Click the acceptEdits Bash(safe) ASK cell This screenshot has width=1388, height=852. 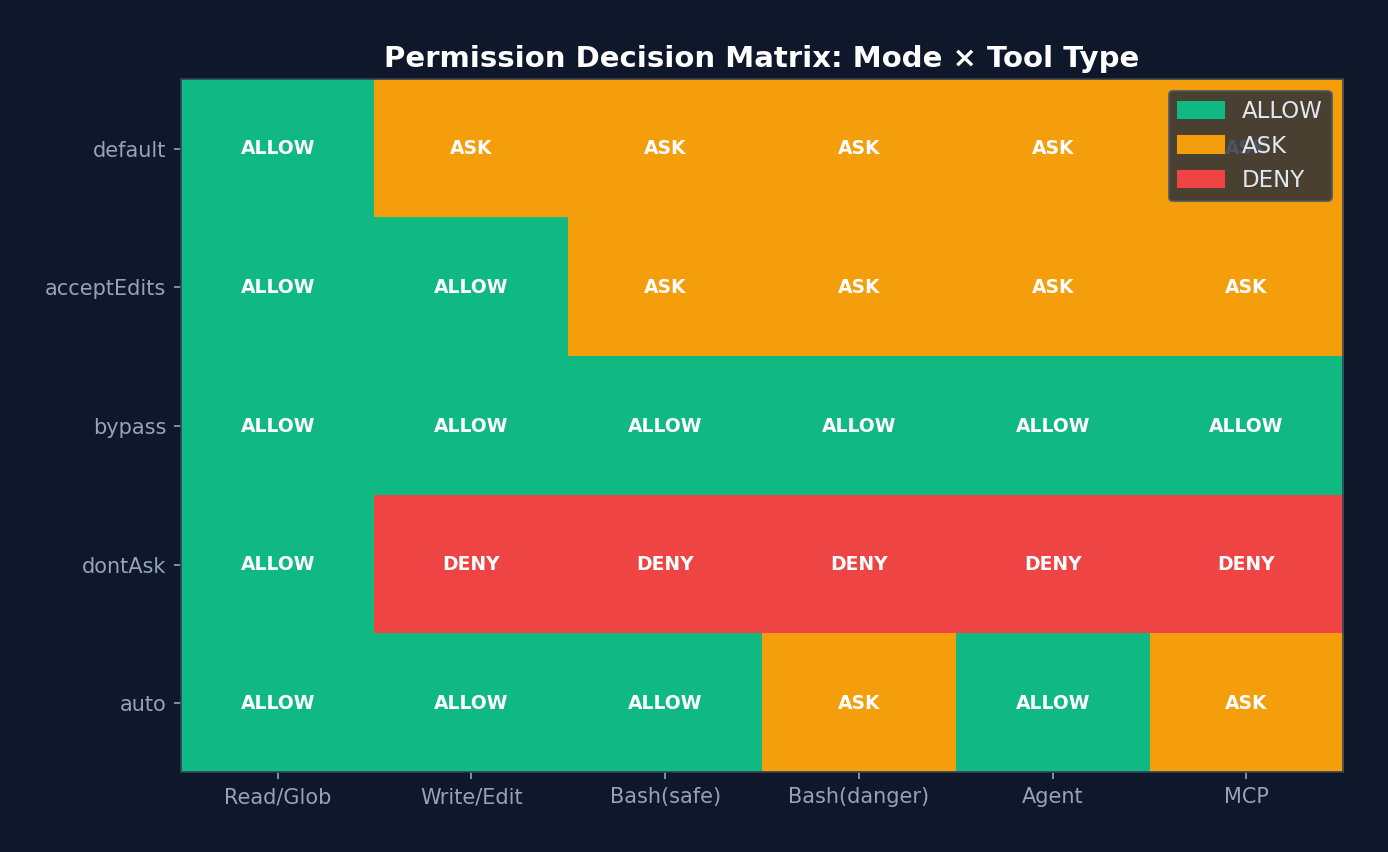(665, 287)
